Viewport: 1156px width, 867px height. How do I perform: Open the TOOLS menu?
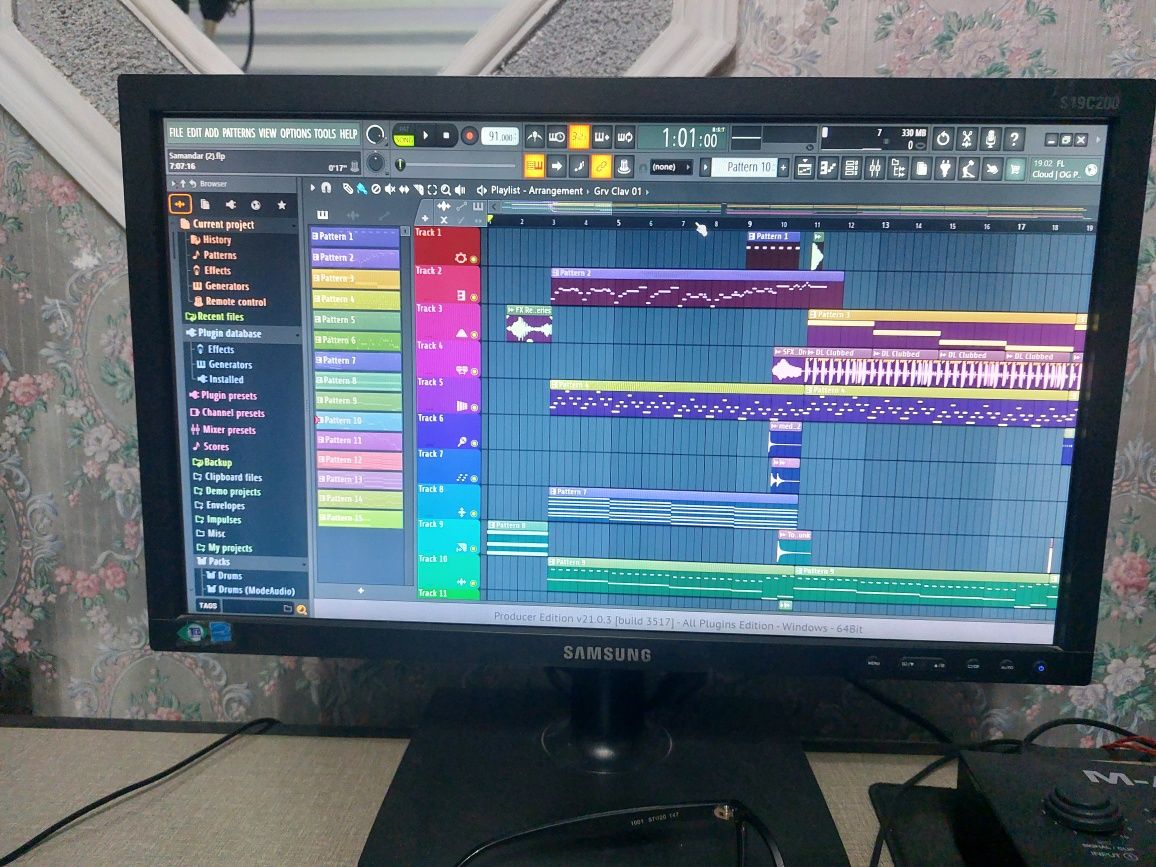(x=324, y=133)
